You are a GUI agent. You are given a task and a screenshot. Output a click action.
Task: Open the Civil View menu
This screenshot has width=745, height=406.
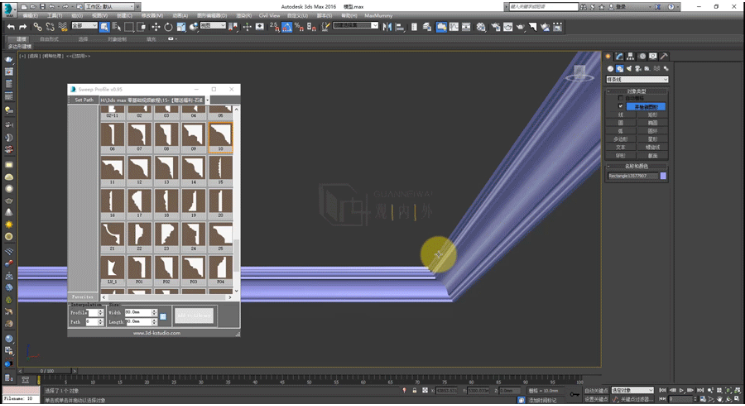[x=269, y=16]
